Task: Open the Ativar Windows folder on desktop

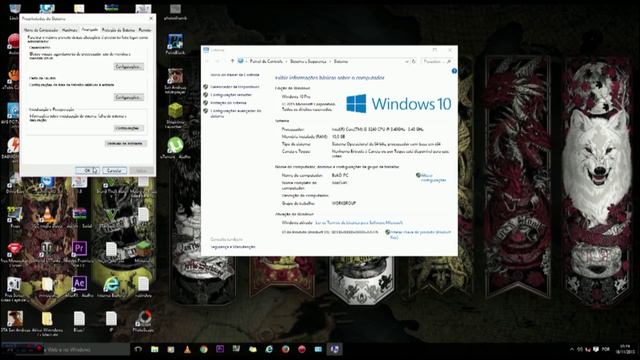Action: 47,323
